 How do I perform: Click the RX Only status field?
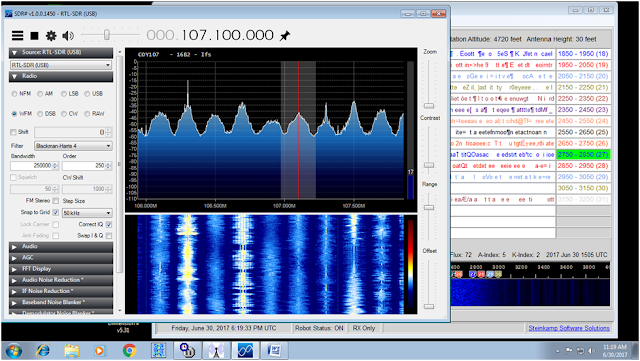pos(364,328)
